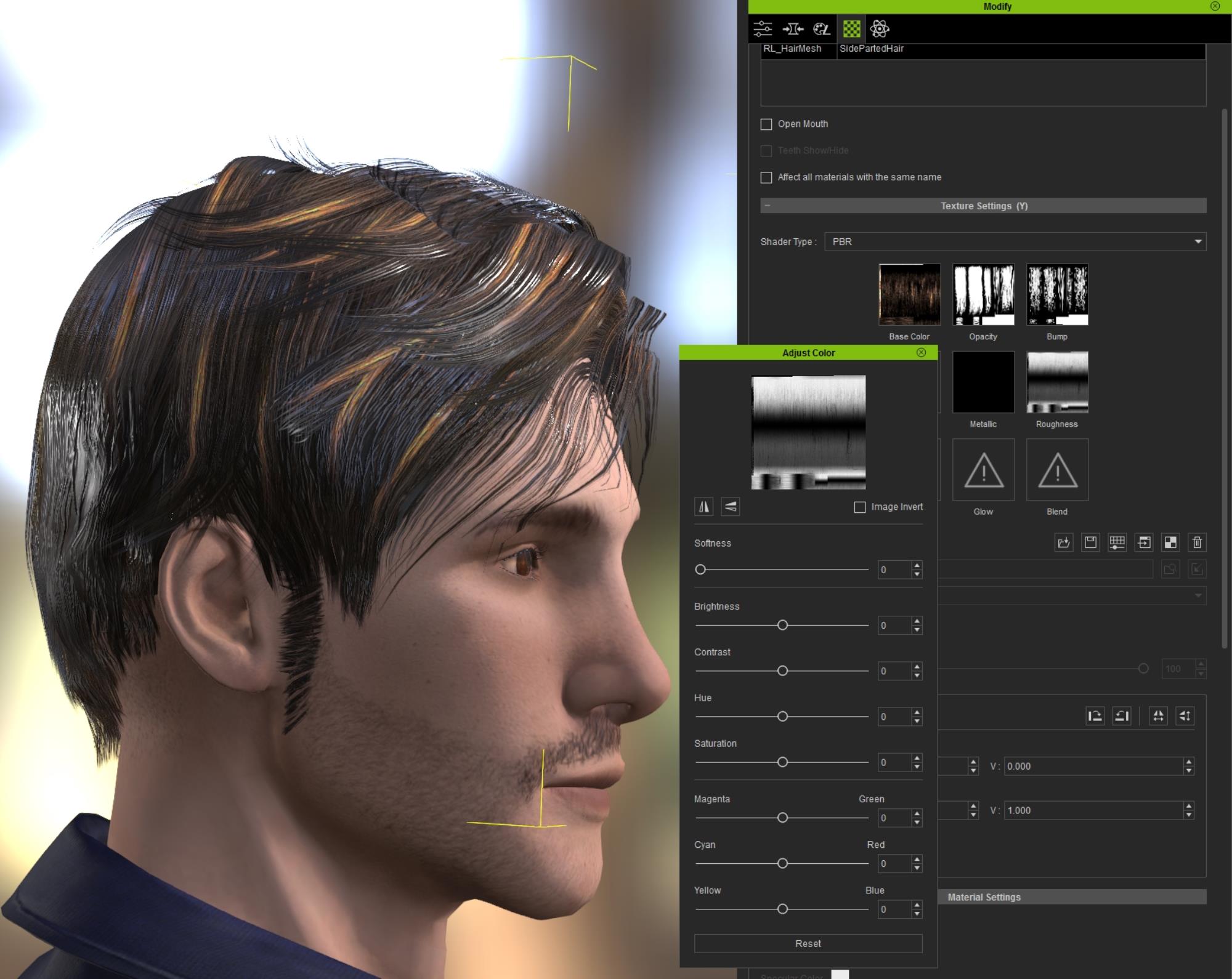Check Affect all materials with the same name
This screenshot has width=1232, height=979.
click(766, 177)
